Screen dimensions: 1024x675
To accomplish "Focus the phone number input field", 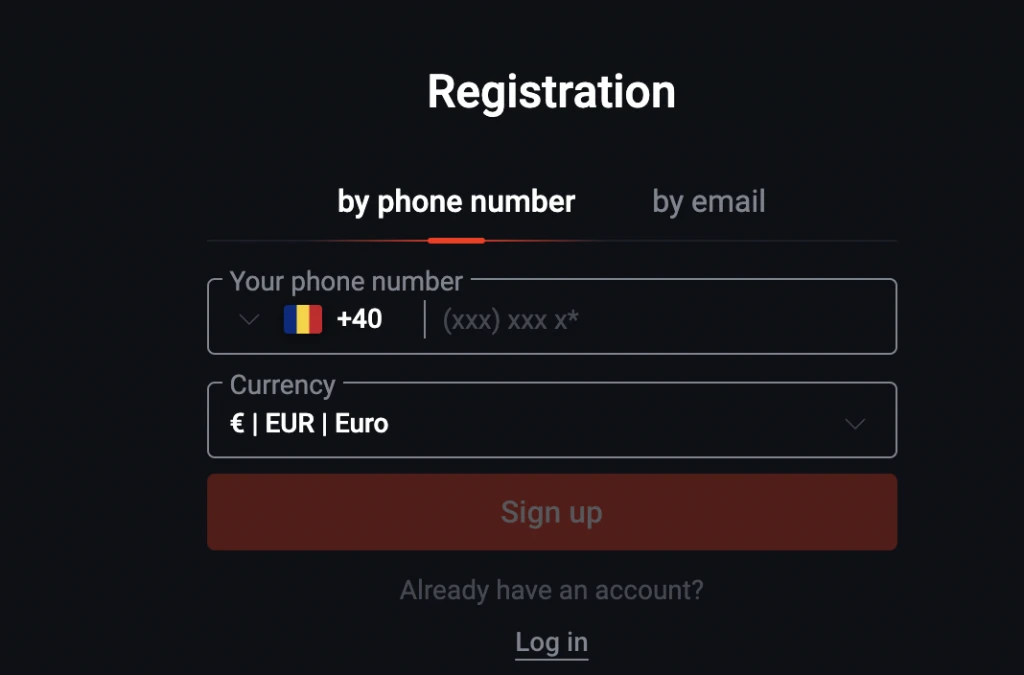I will click(660, 320).
